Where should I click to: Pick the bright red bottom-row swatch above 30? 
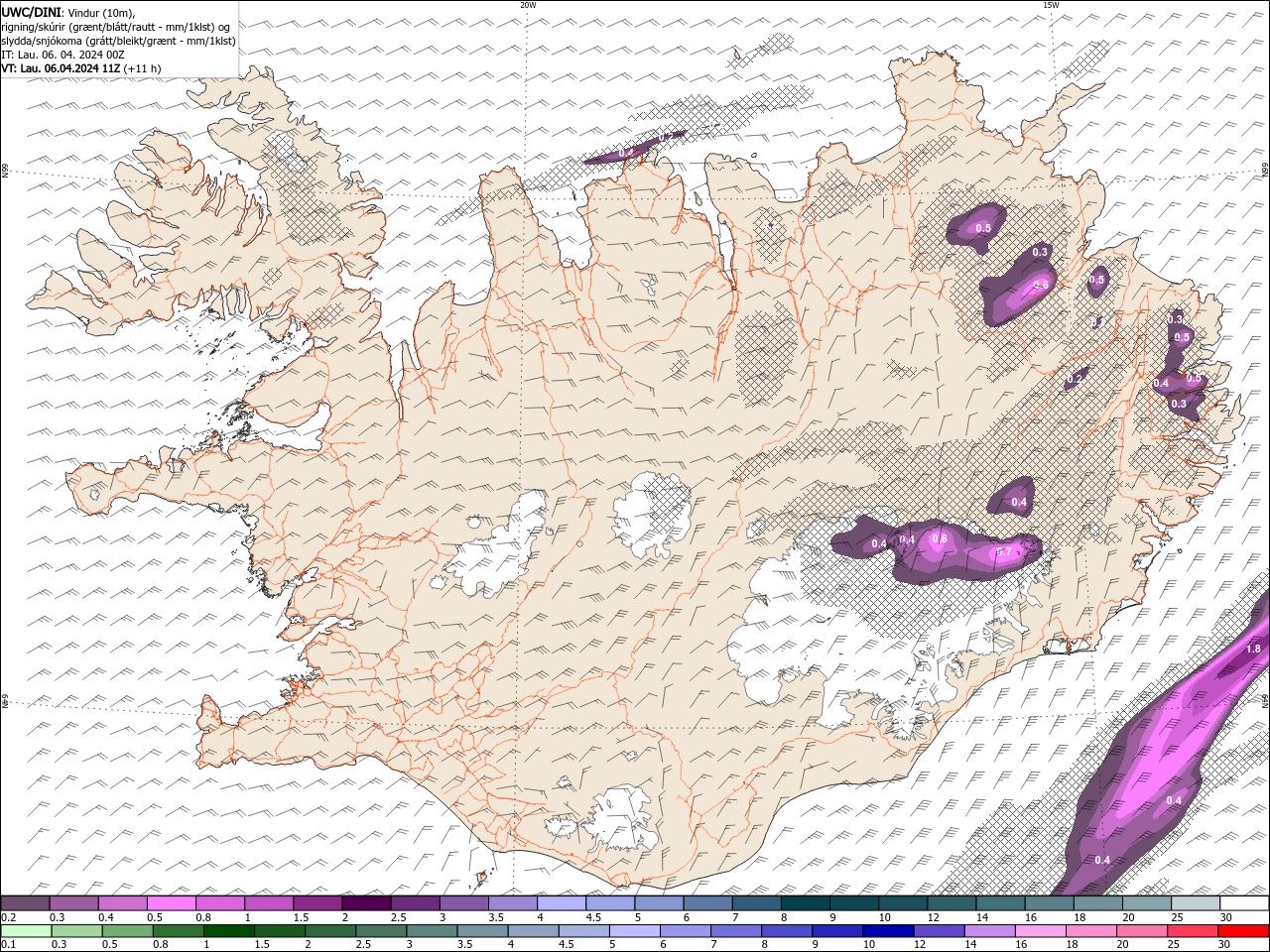coord(1243,931)
